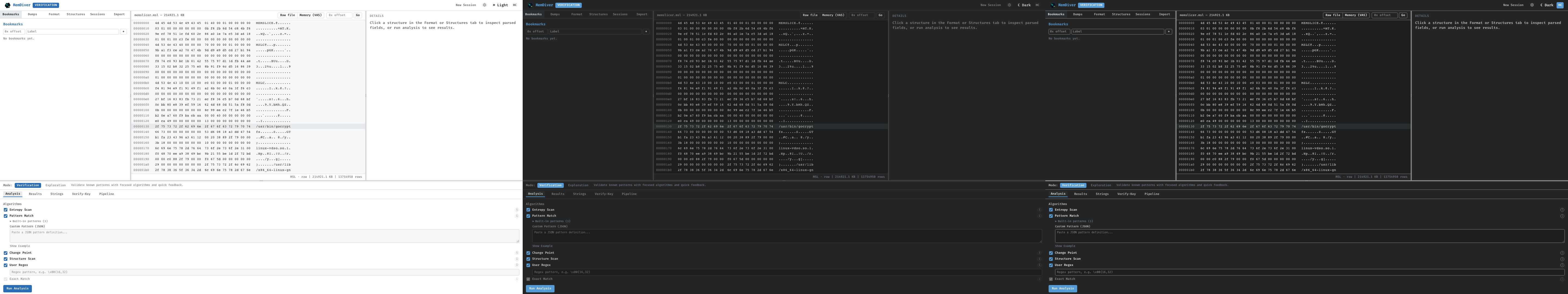Add bookmark with plus button in light window
Screen dimensions: 1568x294
pyautogui.click(x=124, y=31)
